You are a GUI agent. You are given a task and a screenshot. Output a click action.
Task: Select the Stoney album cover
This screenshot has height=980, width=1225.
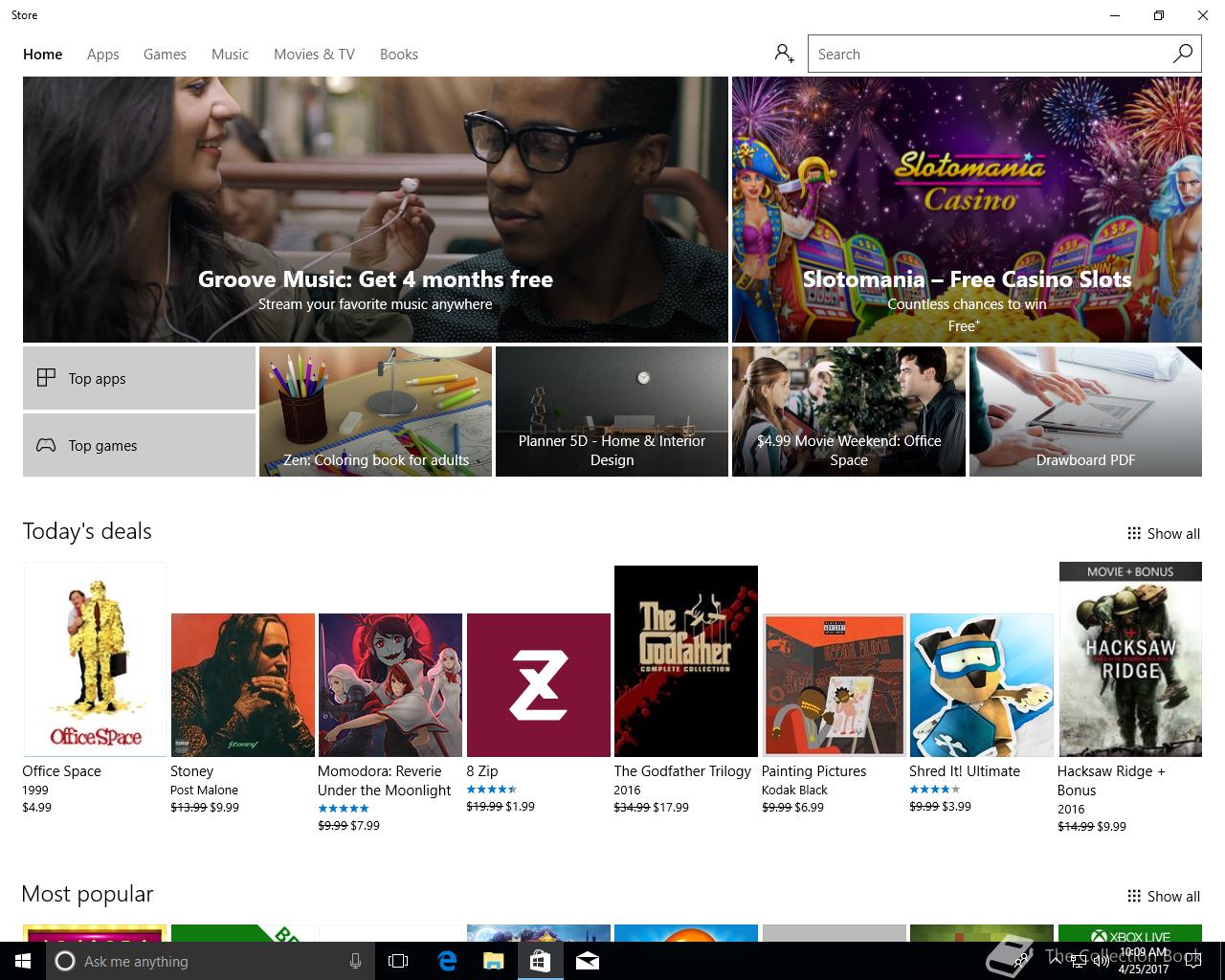pyautogui.click(x=242, y=685)
